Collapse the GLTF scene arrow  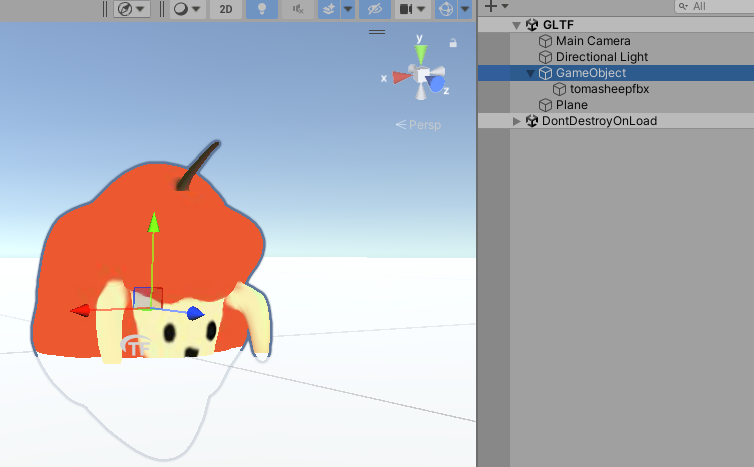click(x=516, y=25)
